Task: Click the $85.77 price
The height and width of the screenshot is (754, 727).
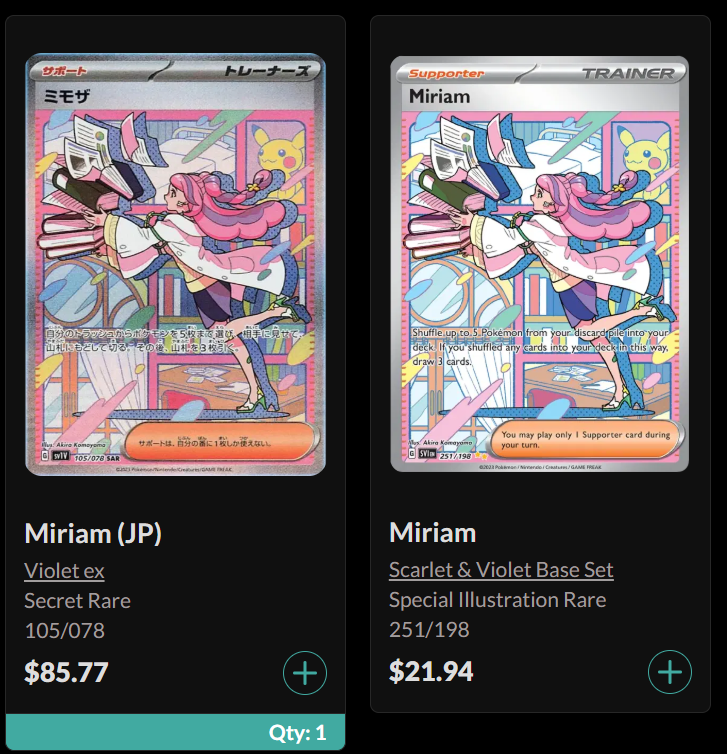Action: (66, 672)
